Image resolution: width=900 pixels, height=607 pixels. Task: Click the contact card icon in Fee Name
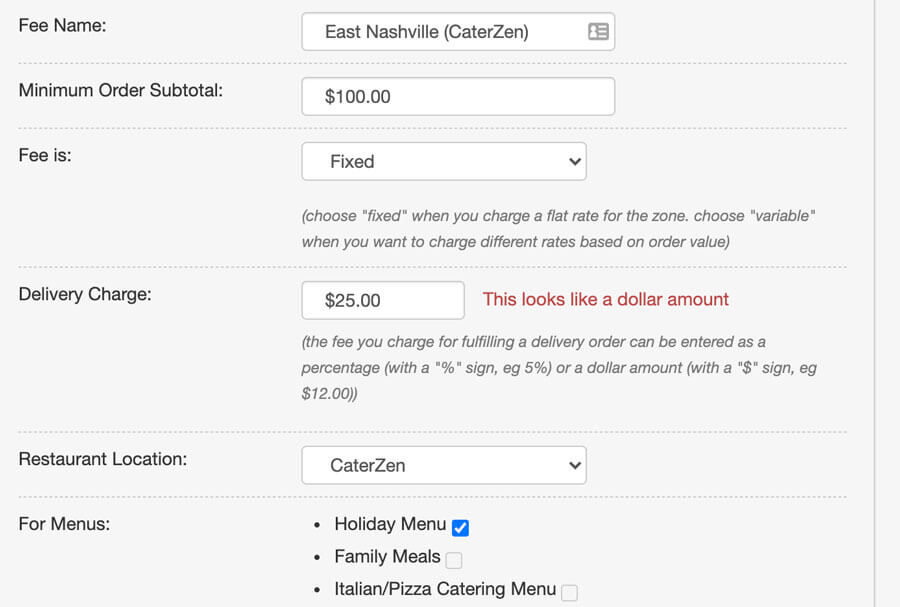click(x=598, y=31)
